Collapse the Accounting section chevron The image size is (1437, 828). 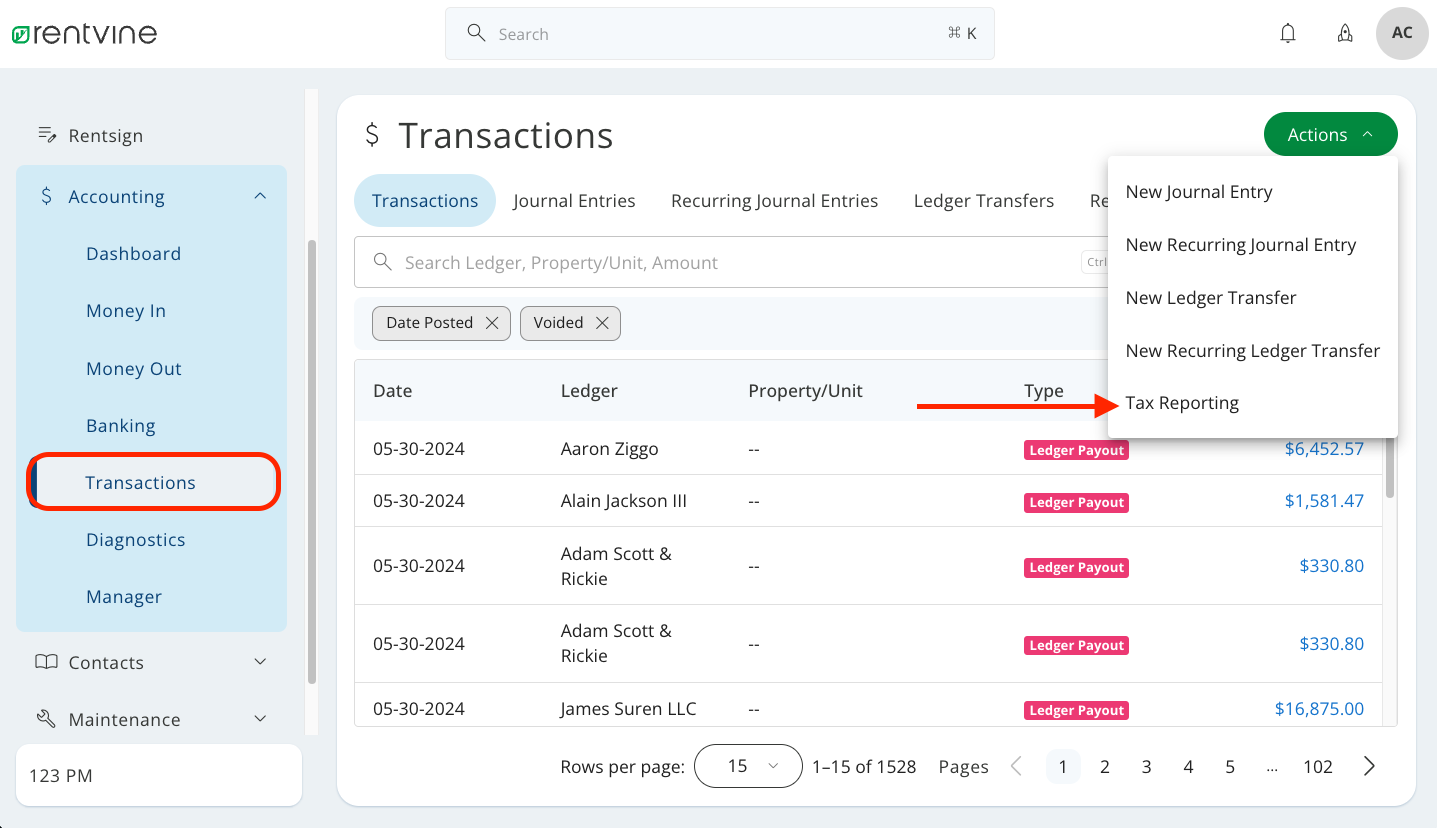(260, 196)
